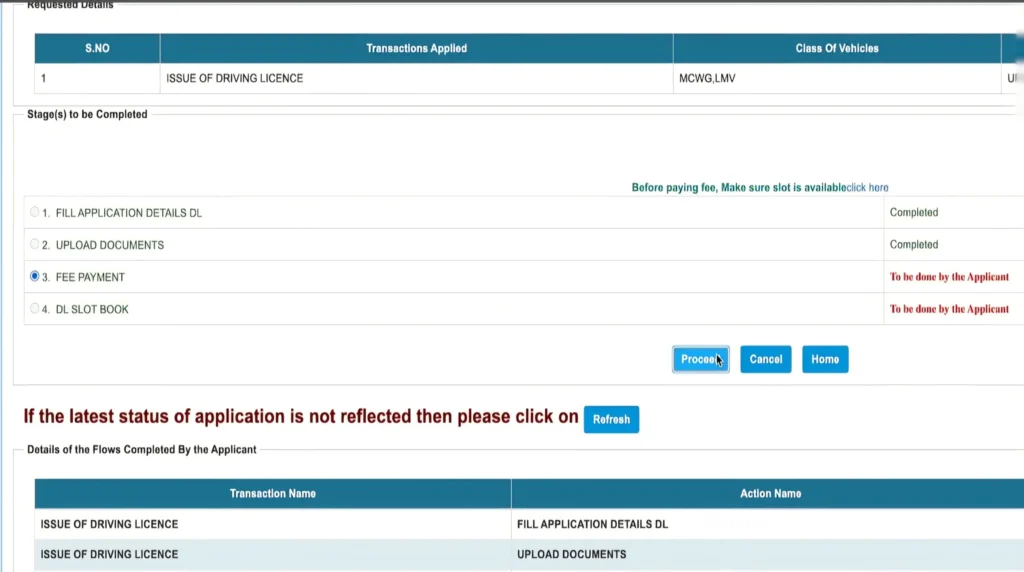Refresh the application status
Screen dimensions: 1024x572
611,419
